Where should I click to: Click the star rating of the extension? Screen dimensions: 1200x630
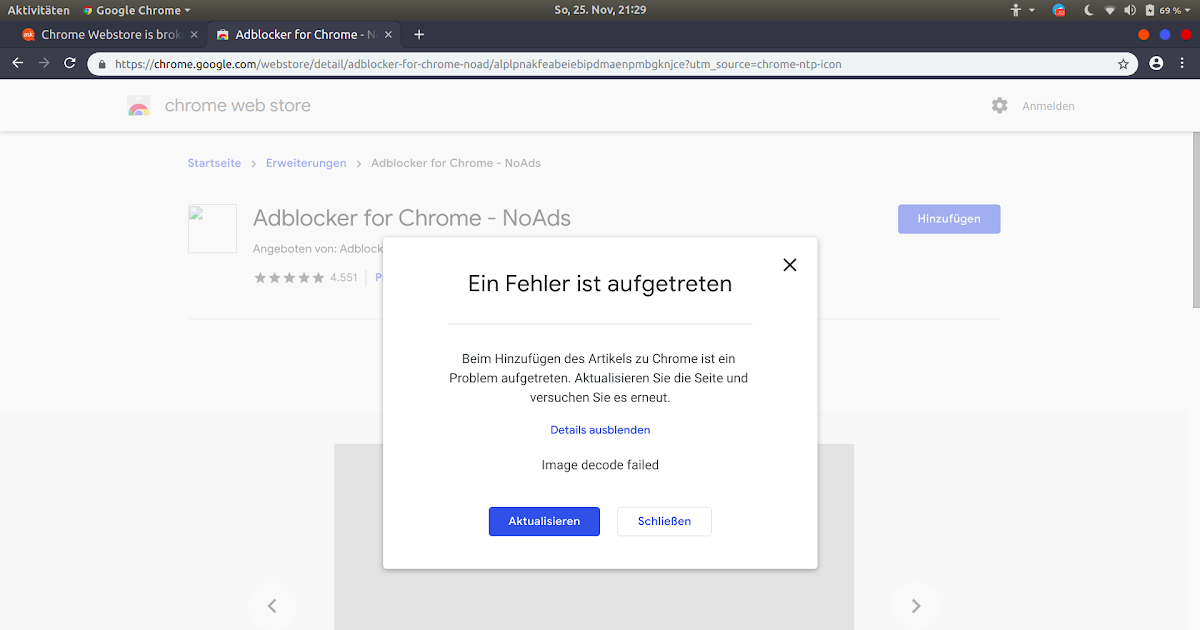[x=289, y=278]
